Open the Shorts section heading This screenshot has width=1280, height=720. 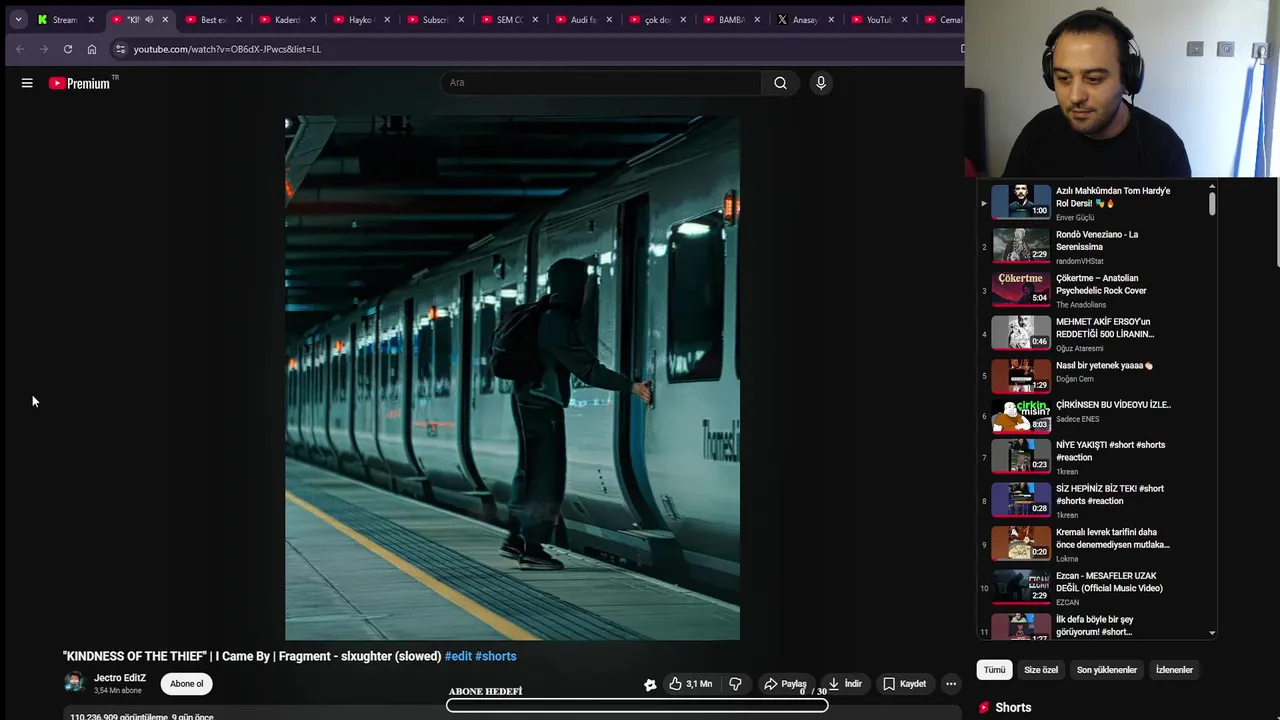(1013, 707)
